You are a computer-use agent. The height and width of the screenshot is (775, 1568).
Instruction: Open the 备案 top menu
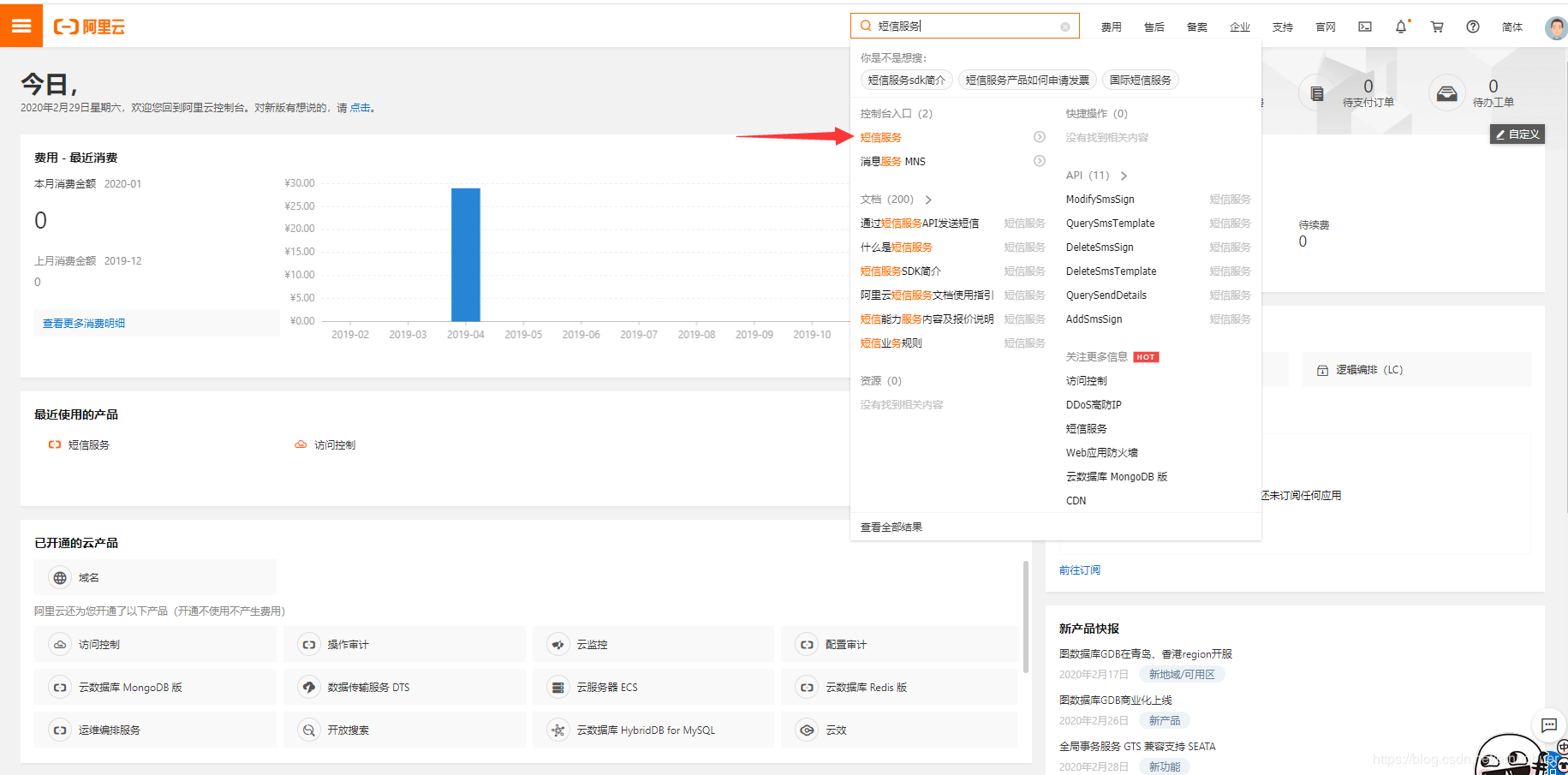pyautogui.click(x=1197, y=27)
